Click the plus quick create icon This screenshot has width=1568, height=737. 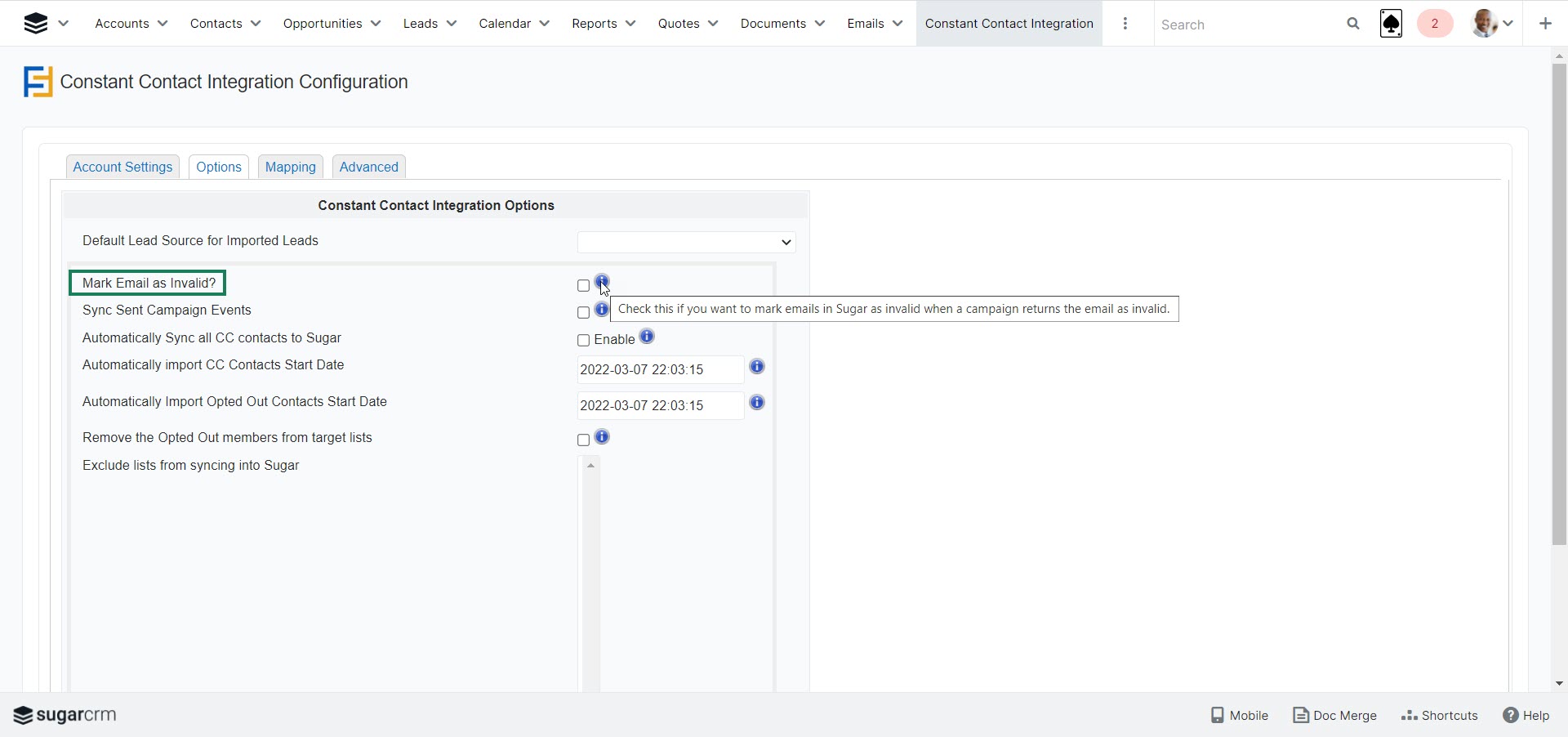(1545, 24)
